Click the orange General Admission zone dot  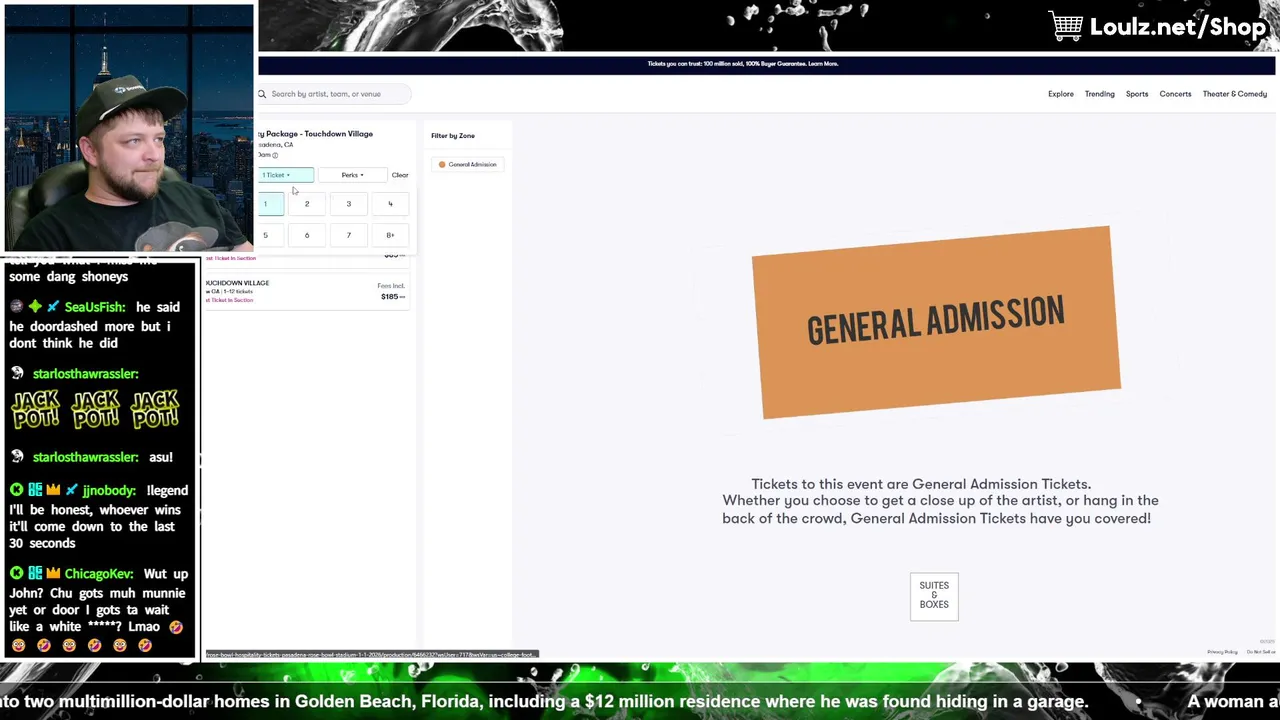(442, 164)
